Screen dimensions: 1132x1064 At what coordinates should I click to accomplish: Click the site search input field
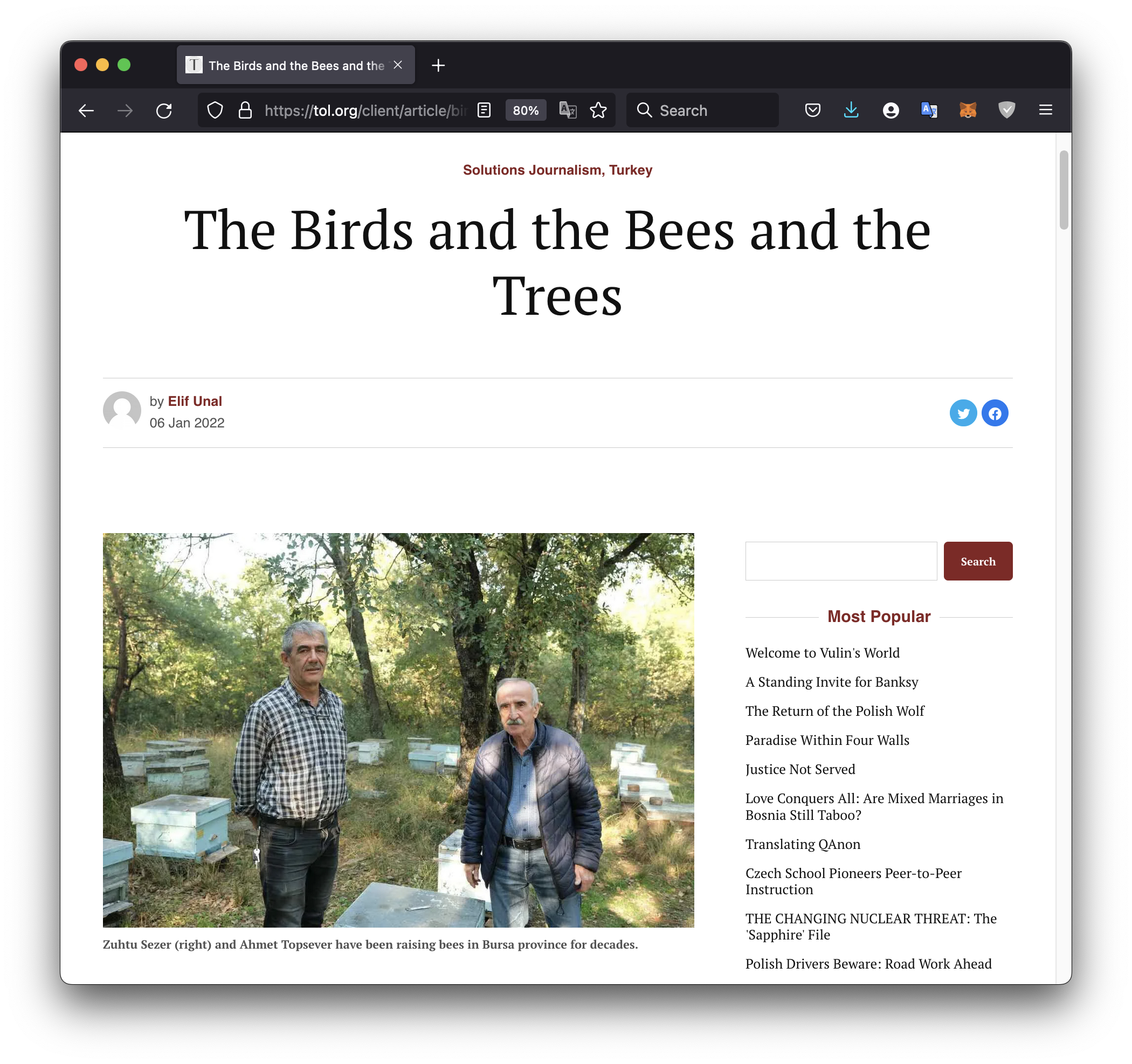(x=841, y=561)
